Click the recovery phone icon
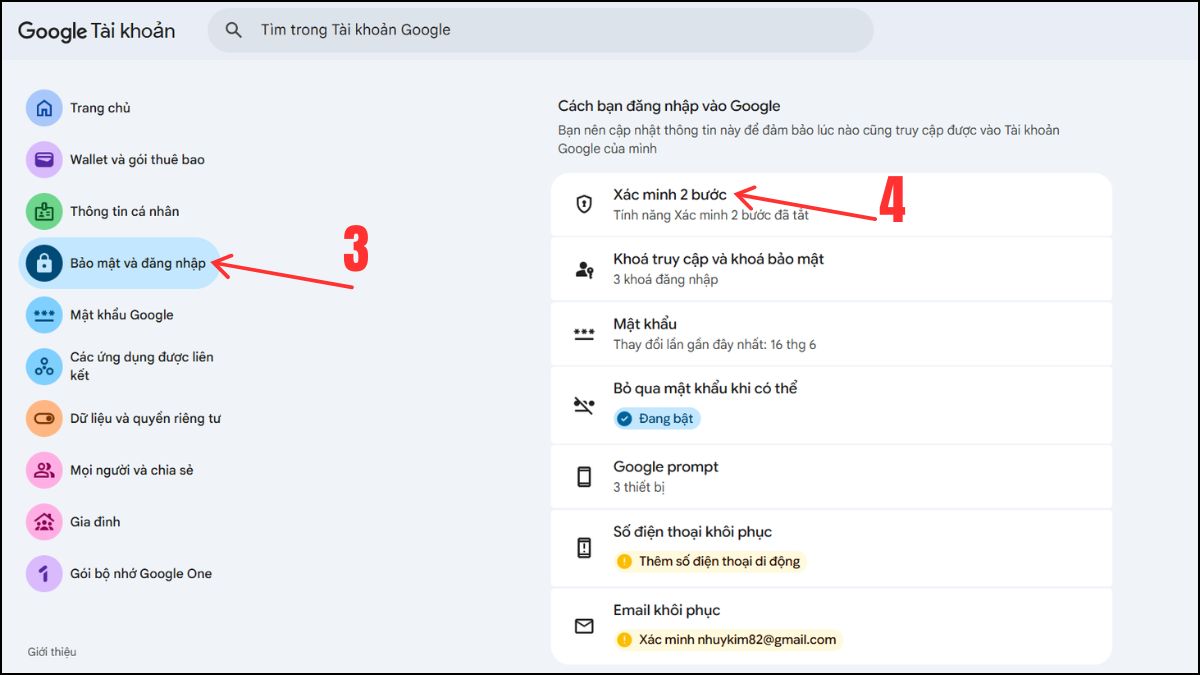Image resolution: width=1200 pixels, height=675 pixels. coord(584,548)
